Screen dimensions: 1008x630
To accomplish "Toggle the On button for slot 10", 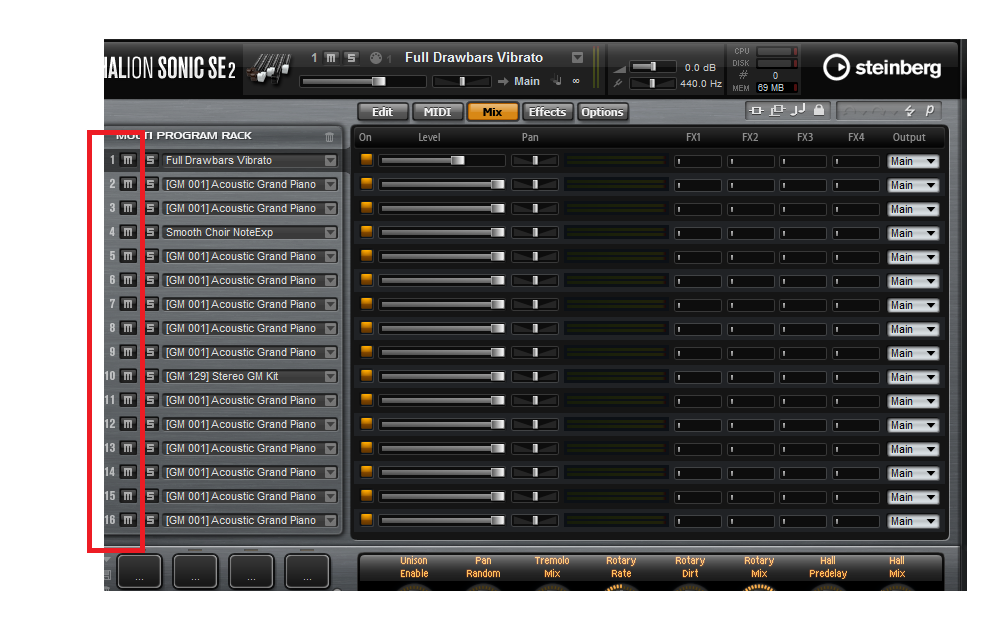I will [x=366, y=376].
